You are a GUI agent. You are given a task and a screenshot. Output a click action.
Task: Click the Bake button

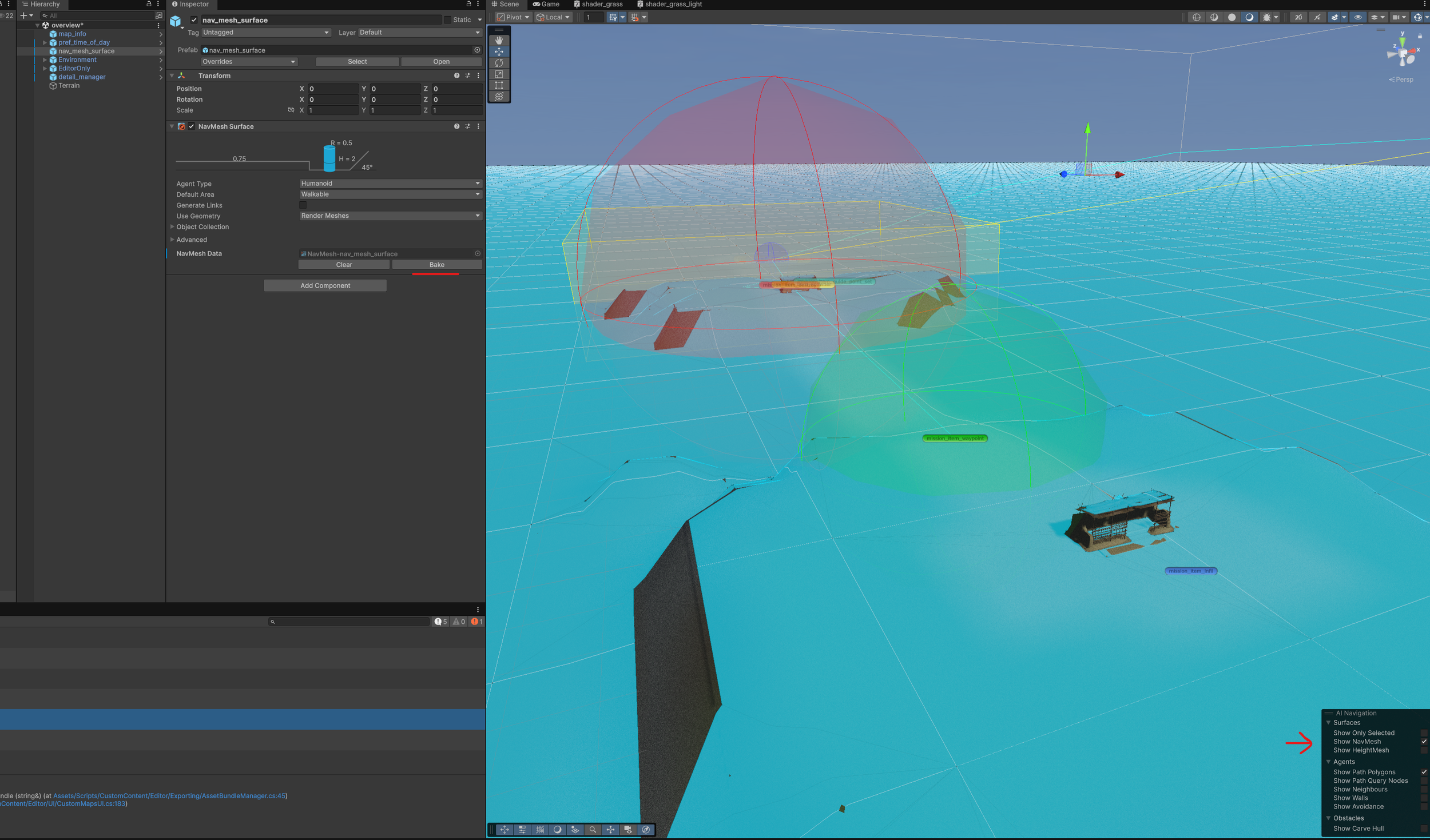(x=436, y=265)
